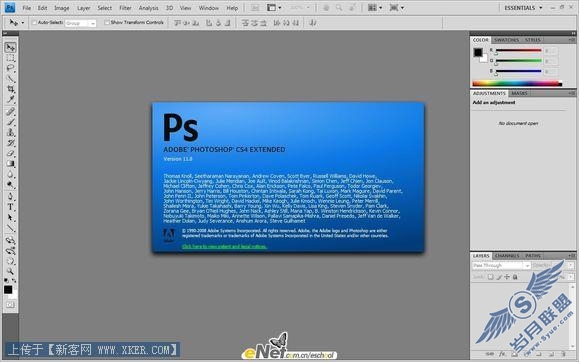The width and height of the screenshot is (579, 362).
Task: Open the Filter menu
Action: (125, 8)
